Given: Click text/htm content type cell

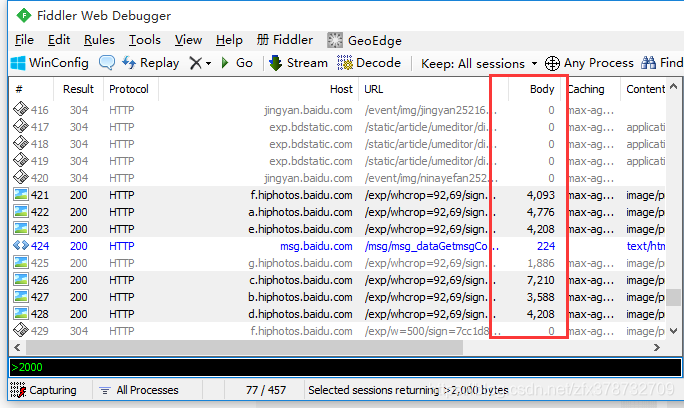Looking at the screenshot, I should [646, 246].
